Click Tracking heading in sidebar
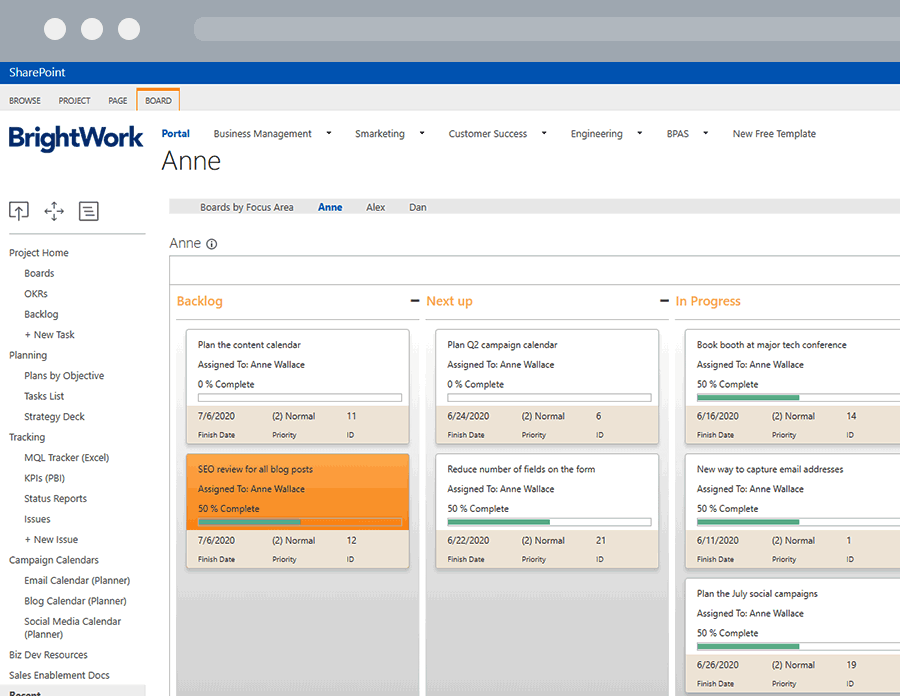This screenshot has height=696, width=900. [26, 437]
